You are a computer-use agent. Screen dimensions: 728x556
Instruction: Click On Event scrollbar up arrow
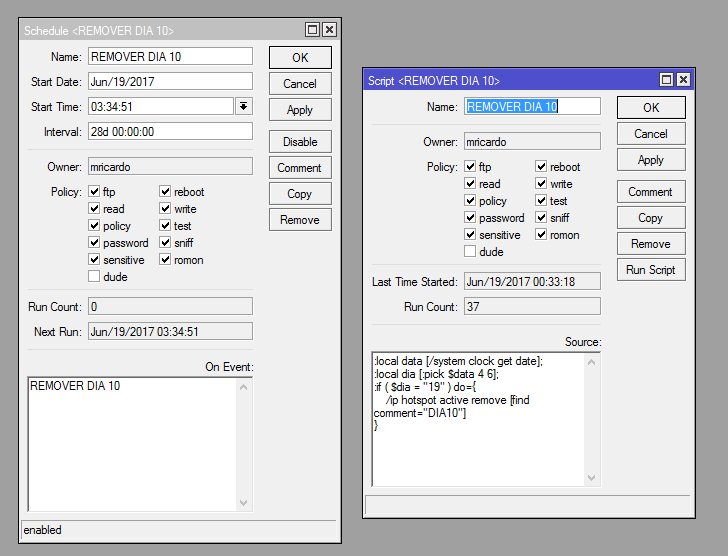(x=244, y=387)
